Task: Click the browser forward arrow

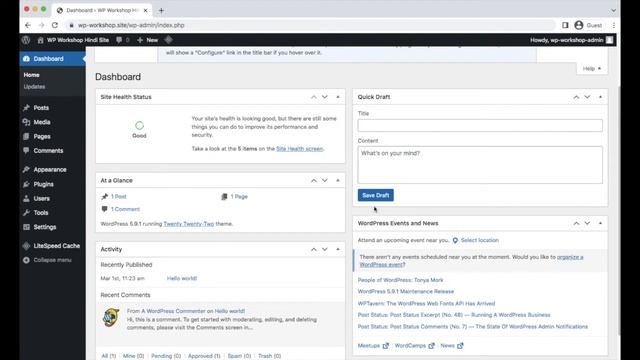Action: tap(41, 25)
